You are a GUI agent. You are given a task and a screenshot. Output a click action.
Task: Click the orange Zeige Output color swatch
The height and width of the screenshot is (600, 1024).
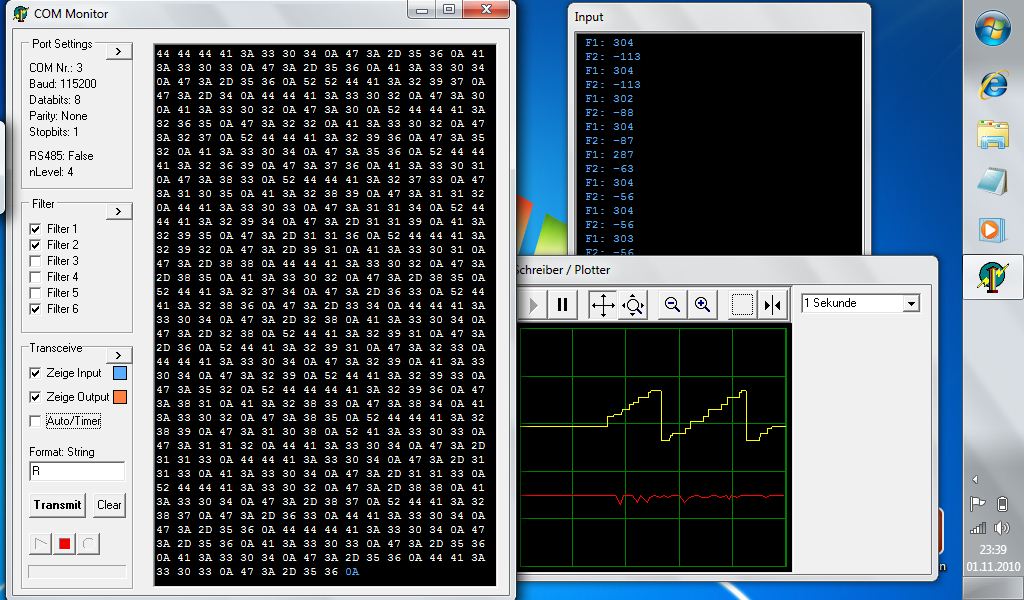[120, 397]
